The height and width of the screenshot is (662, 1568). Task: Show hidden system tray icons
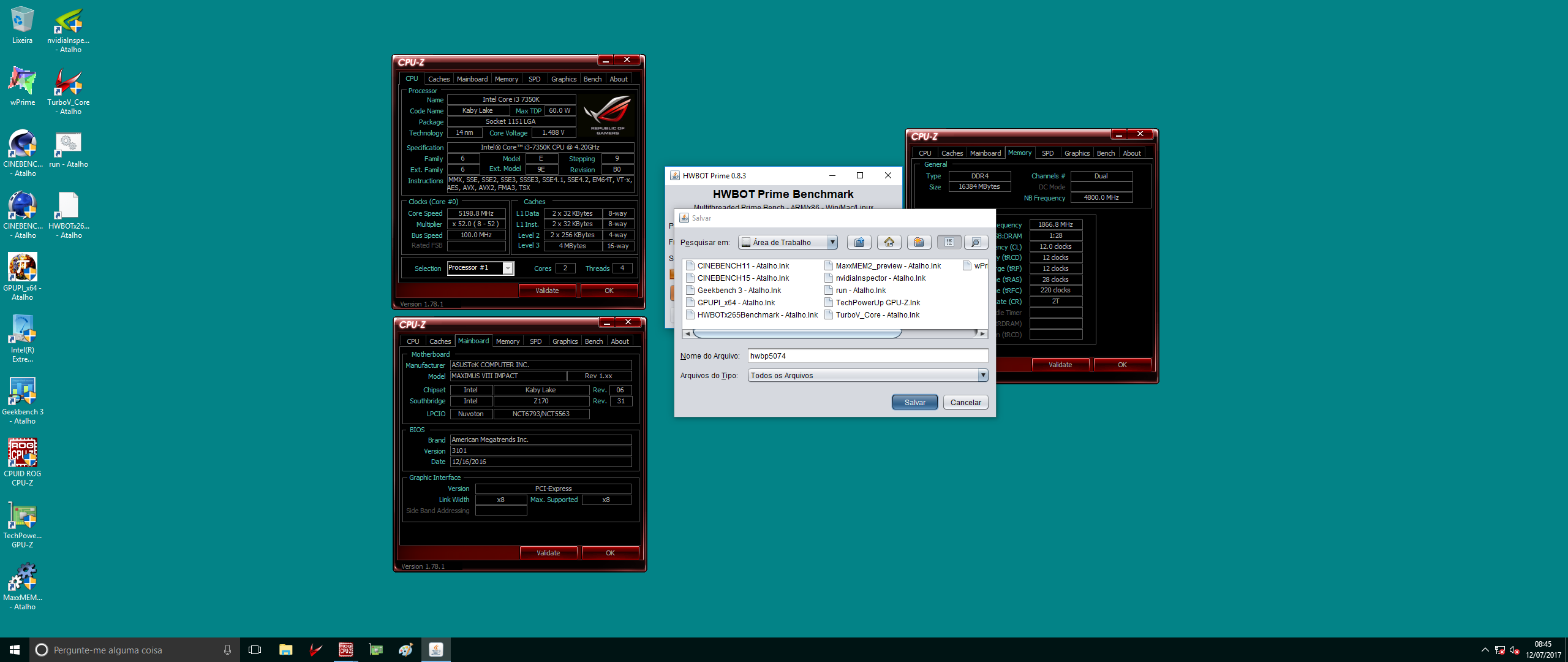pyautogui.click(x=1485, y=650)
